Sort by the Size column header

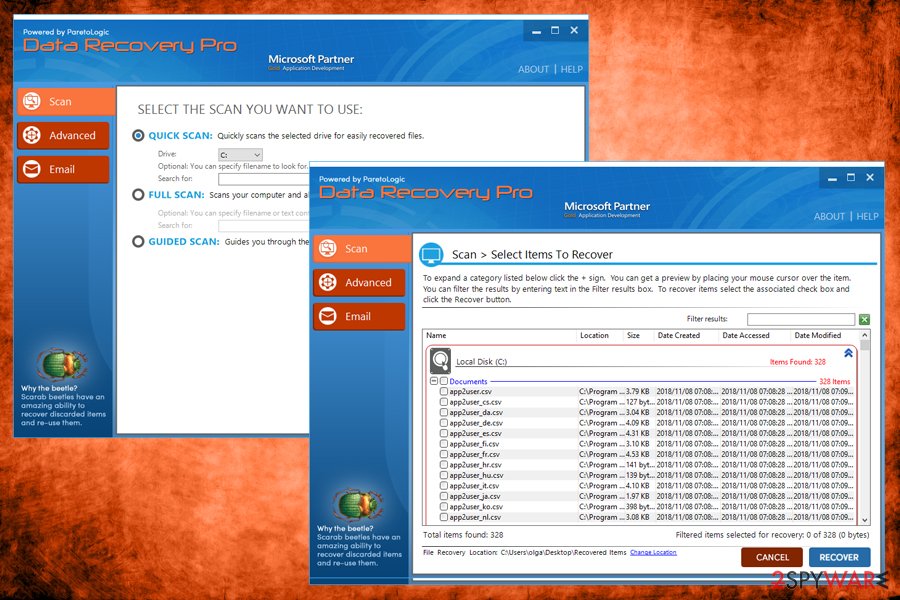[638, 335]
